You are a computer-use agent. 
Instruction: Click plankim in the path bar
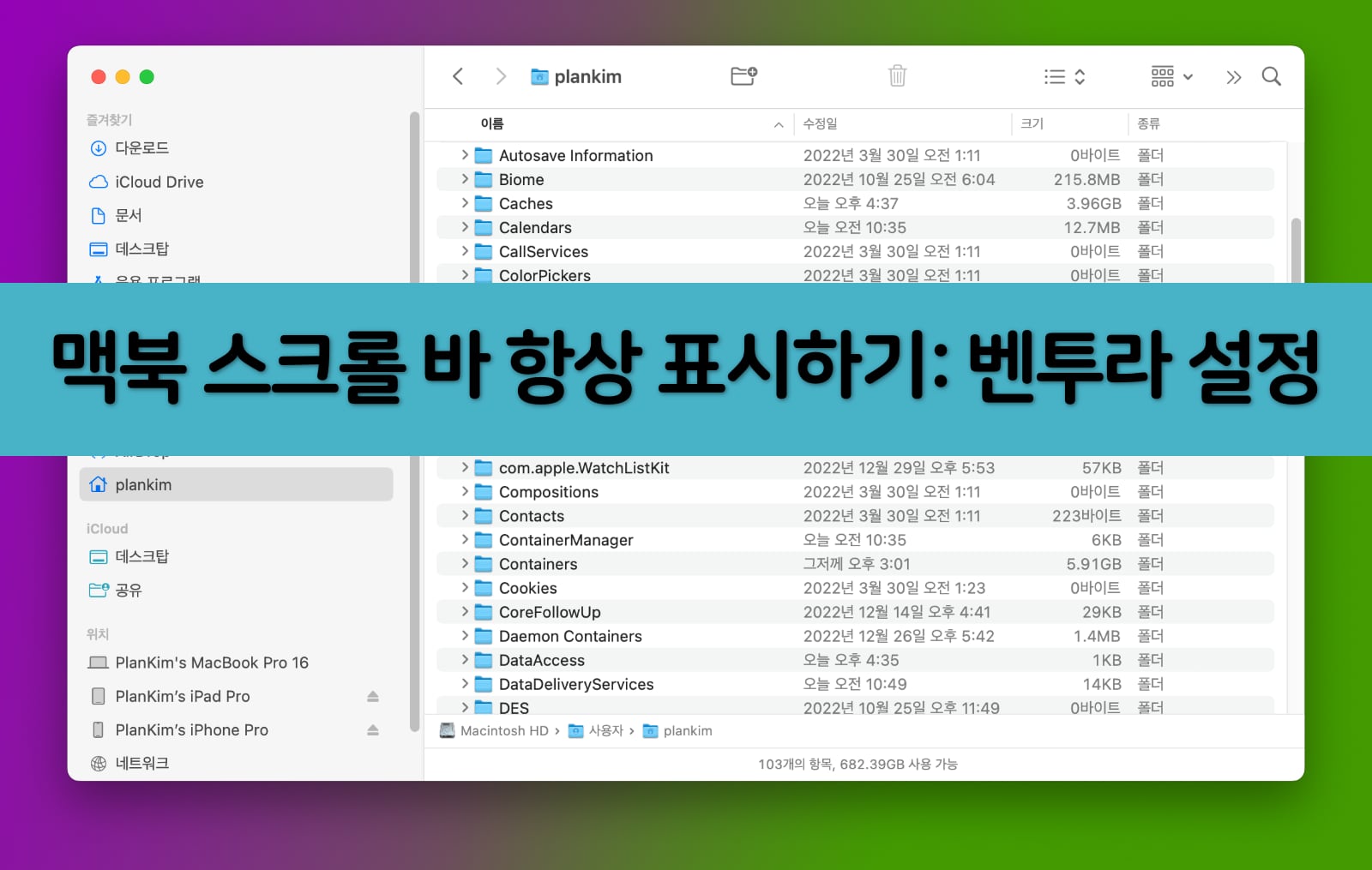tap(677, 730)
